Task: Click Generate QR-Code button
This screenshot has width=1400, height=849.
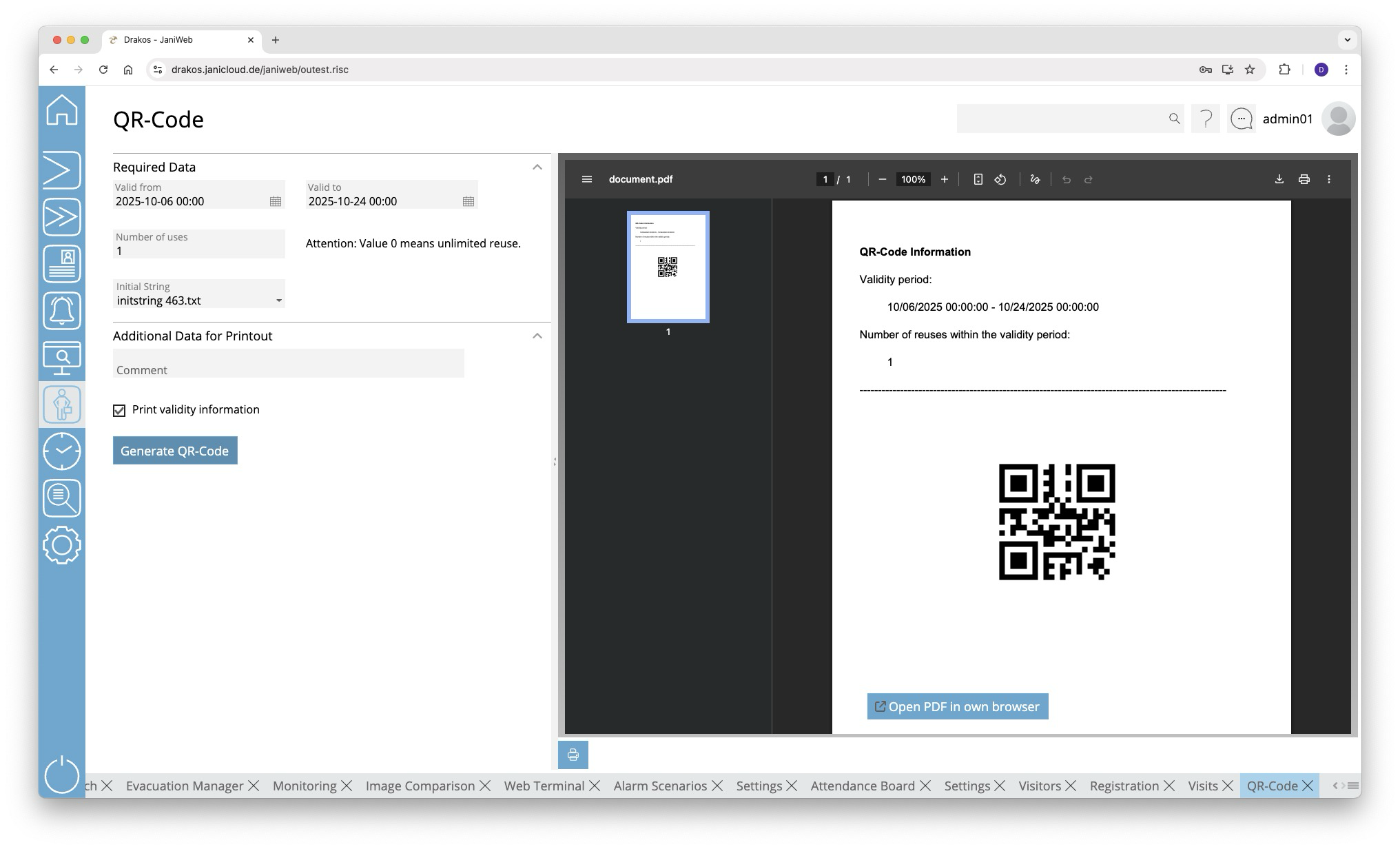Action: (175, 451)
